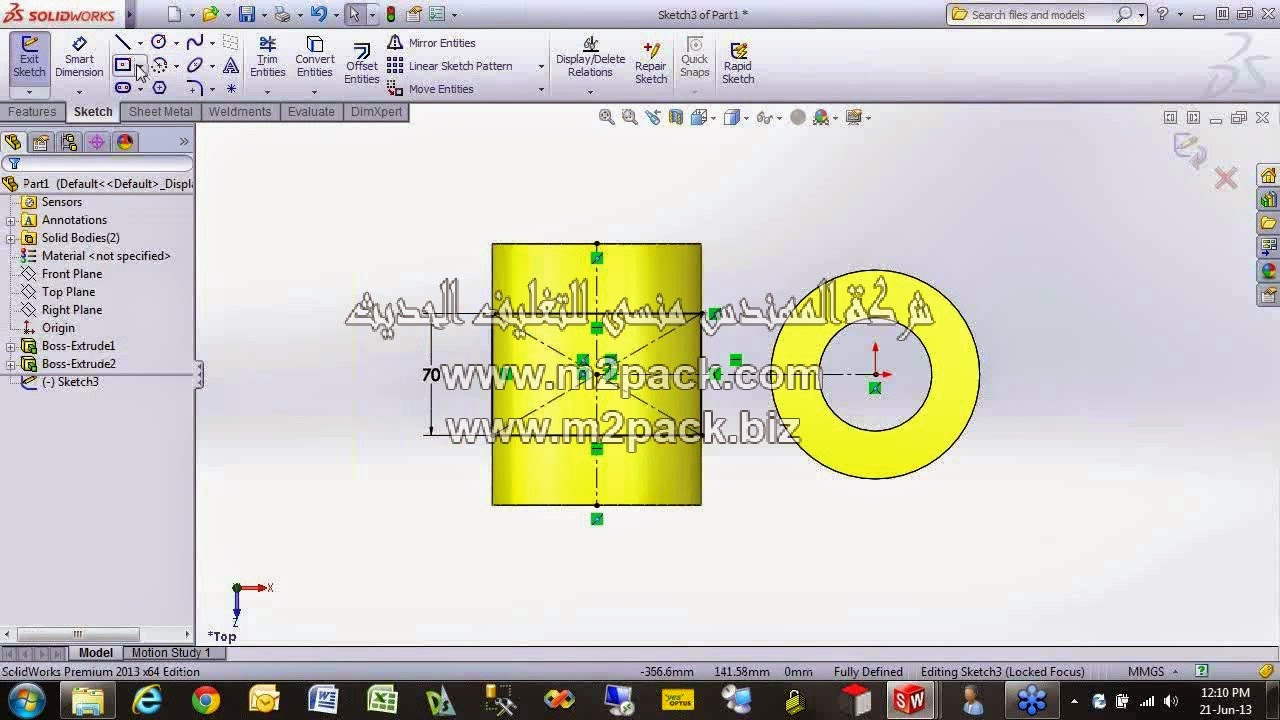Select the Spline sketch tool
Image resolution: width=1280 pixels, height=720 pixels.
coord(194,42)
